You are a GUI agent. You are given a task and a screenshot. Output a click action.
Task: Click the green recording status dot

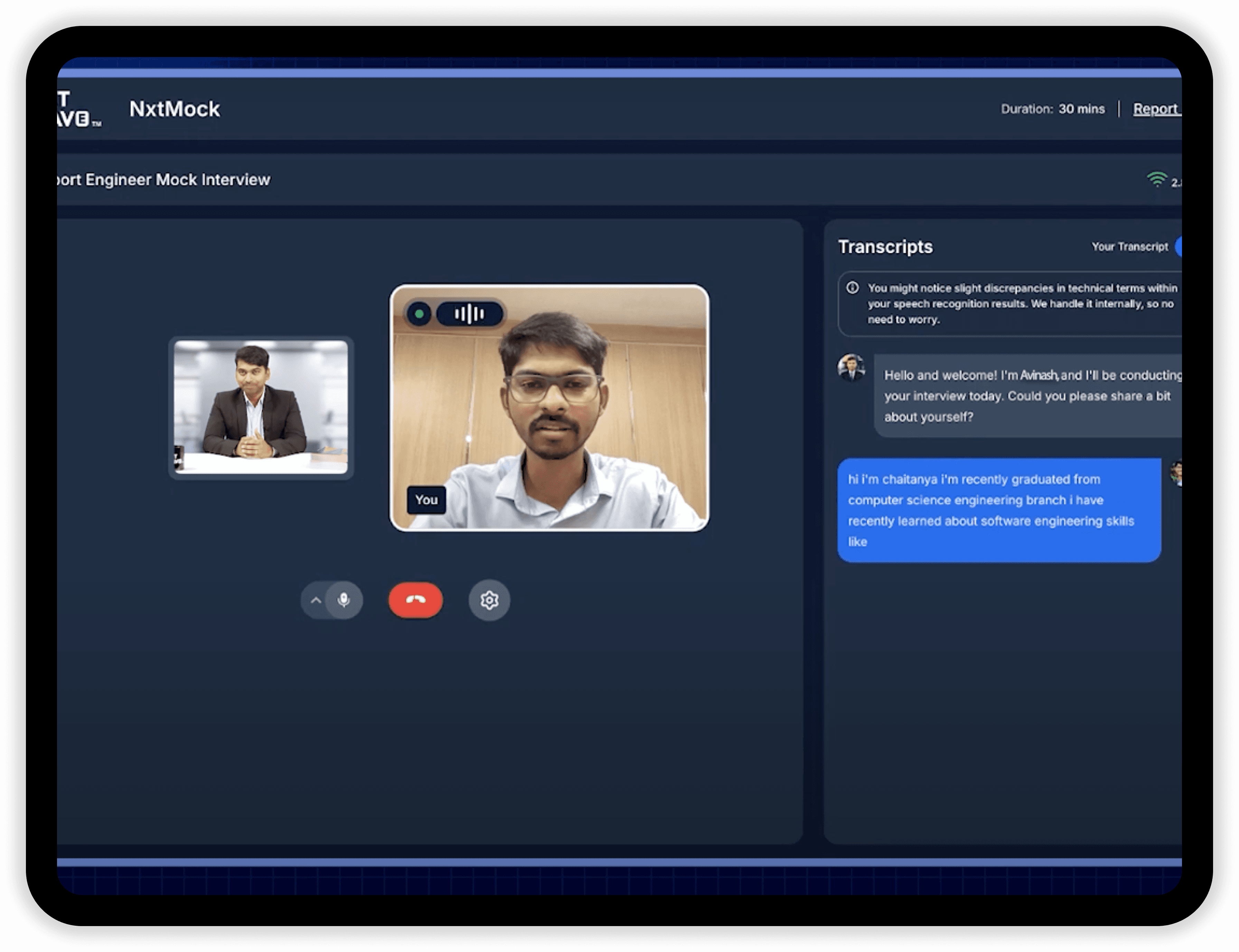[419, 314]
